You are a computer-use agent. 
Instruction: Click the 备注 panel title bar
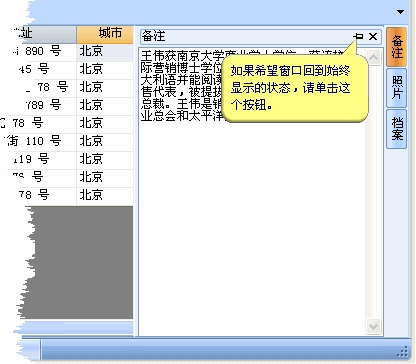247,36
